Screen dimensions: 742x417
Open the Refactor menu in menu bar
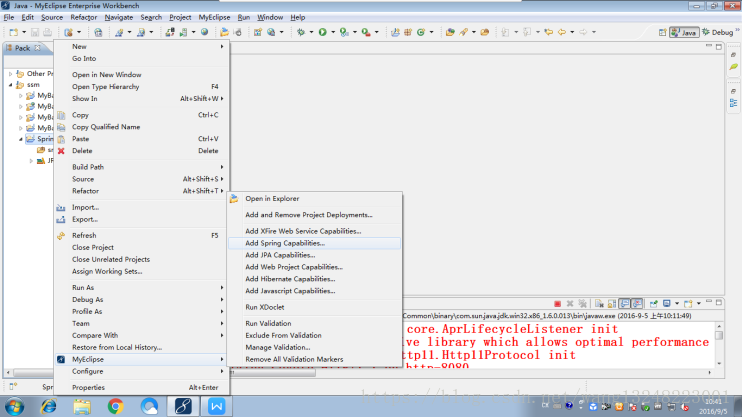[83, 18]
